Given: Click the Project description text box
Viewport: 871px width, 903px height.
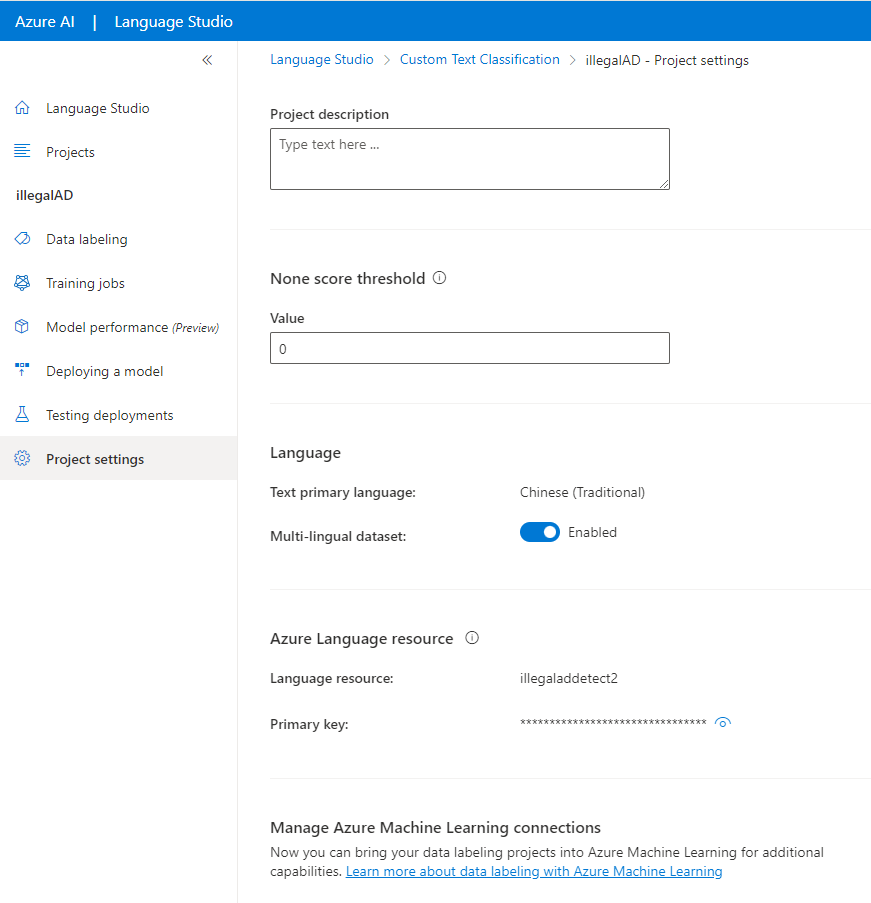Looking at the screenshot, I should click(x=469, y=158).
